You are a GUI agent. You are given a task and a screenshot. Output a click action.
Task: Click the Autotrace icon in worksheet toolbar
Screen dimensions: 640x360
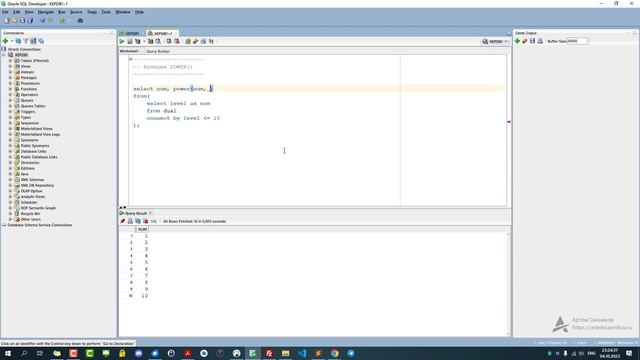tap(151, 41)
